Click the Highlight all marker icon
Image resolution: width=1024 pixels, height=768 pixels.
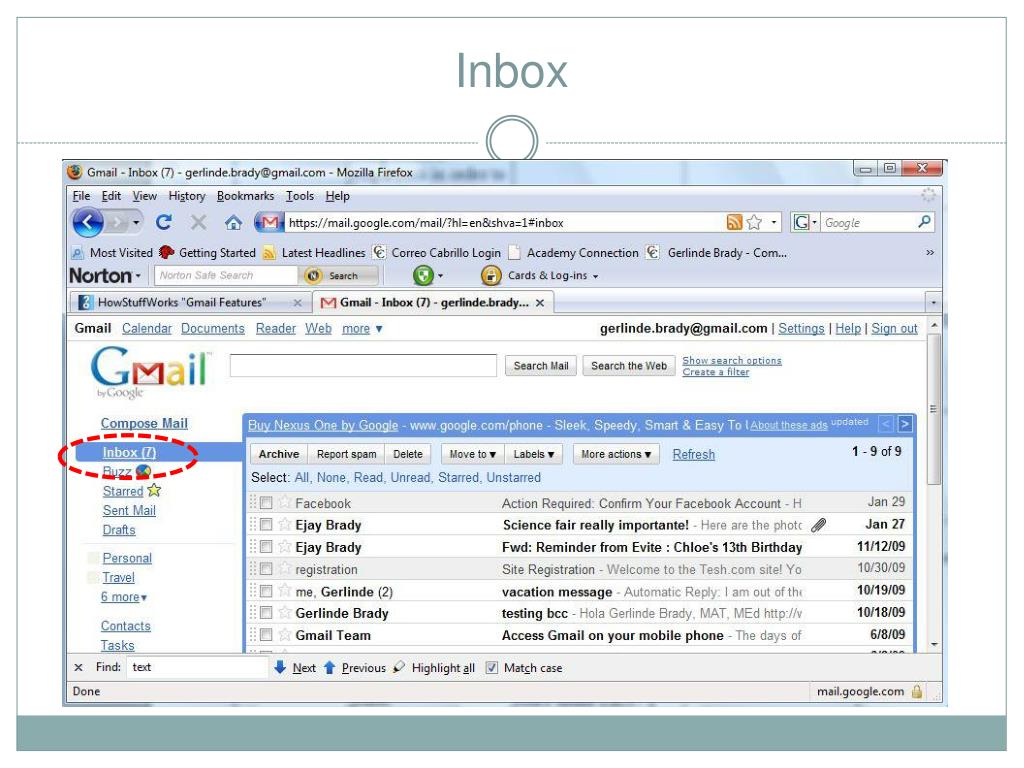[x=399, y=667]
